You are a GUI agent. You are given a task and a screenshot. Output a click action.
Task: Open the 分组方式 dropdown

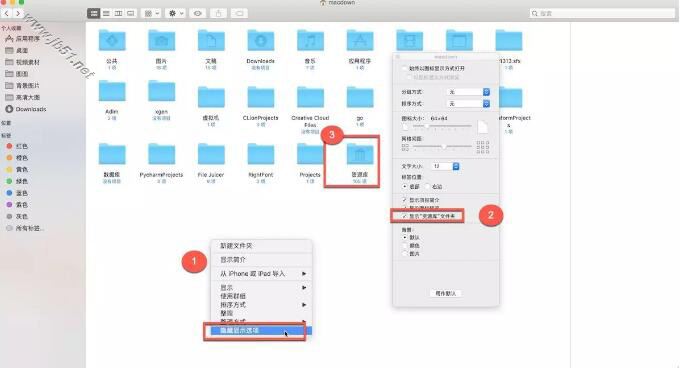(x=469, y=92)
